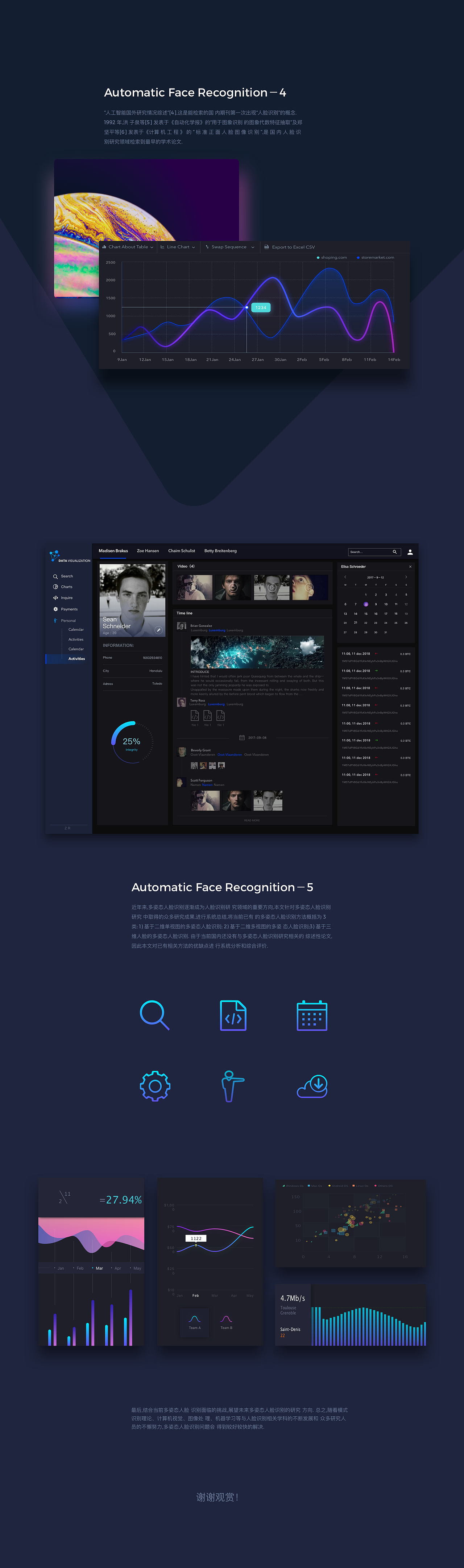This screenshot has width=464, height=1568.
Task: Select the first Calendar sub-item under Personal
Action: [76, 629]
